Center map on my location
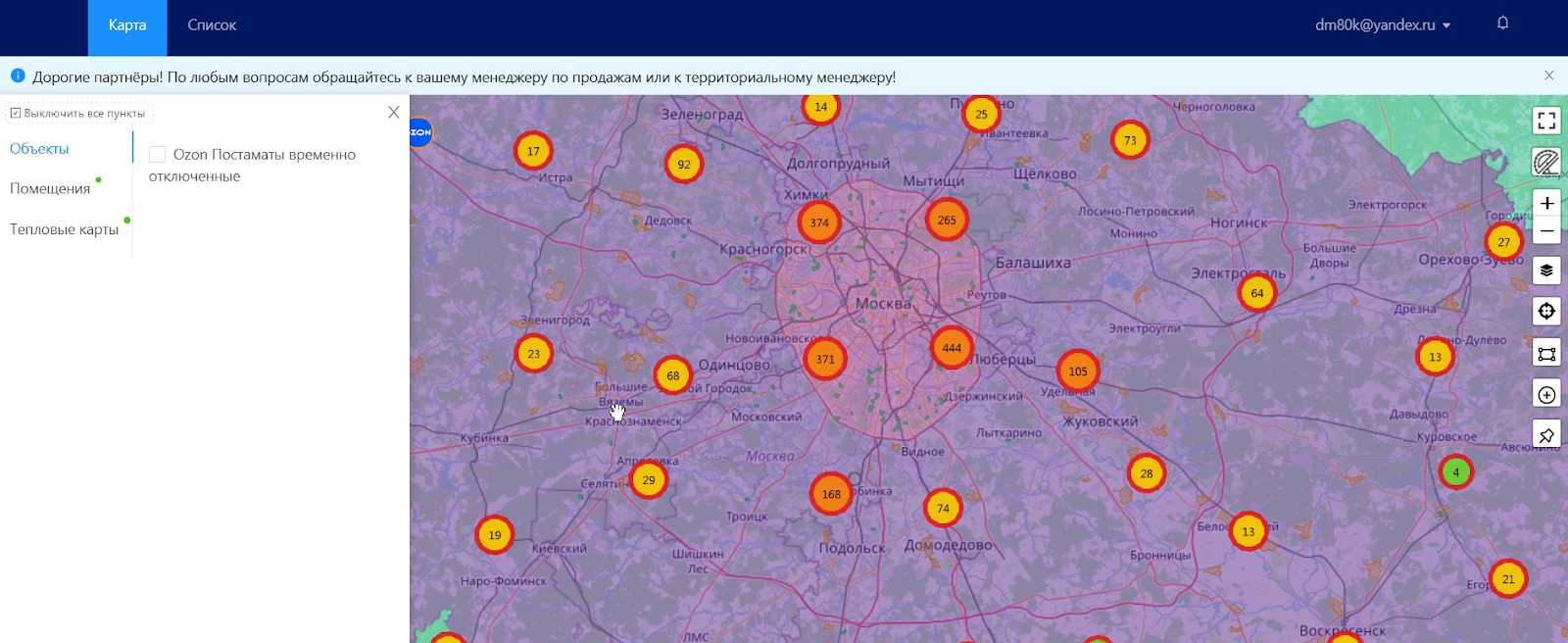Viewport: 1568px width, 643px height. [1546, 312]
